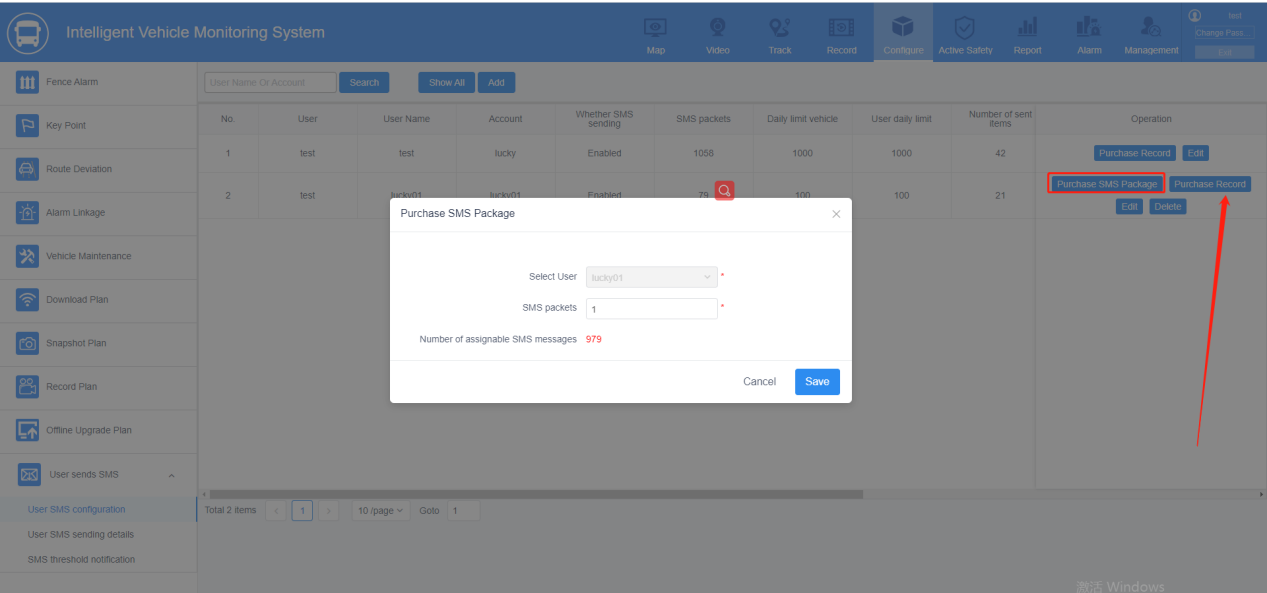This screenshot has height=593, width=1267.
Task: Open User SMS configuration menu item
Action: tap(76, 509)
